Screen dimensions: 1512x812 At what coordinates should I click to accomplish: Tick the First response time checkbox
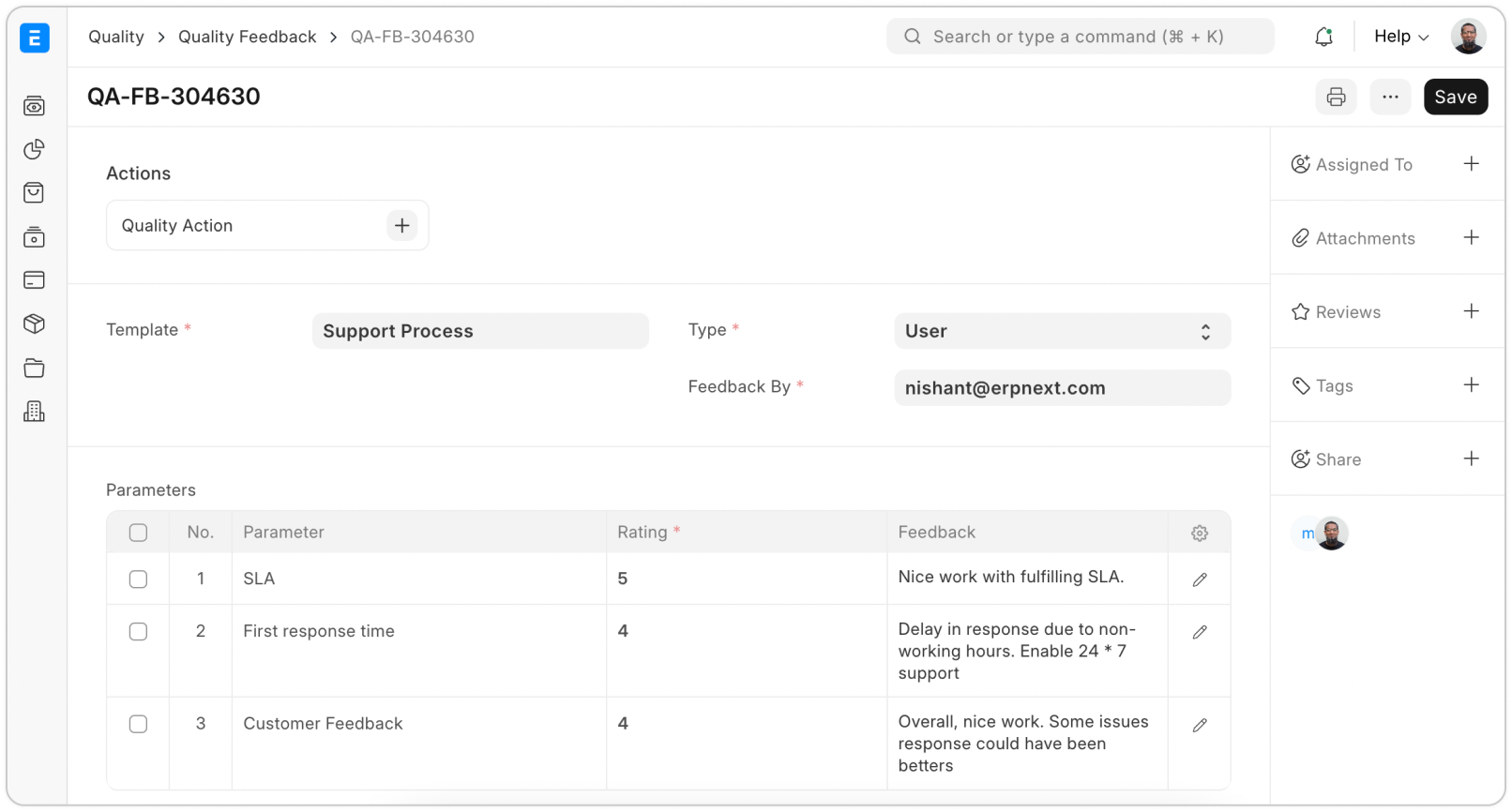point(138,632)
